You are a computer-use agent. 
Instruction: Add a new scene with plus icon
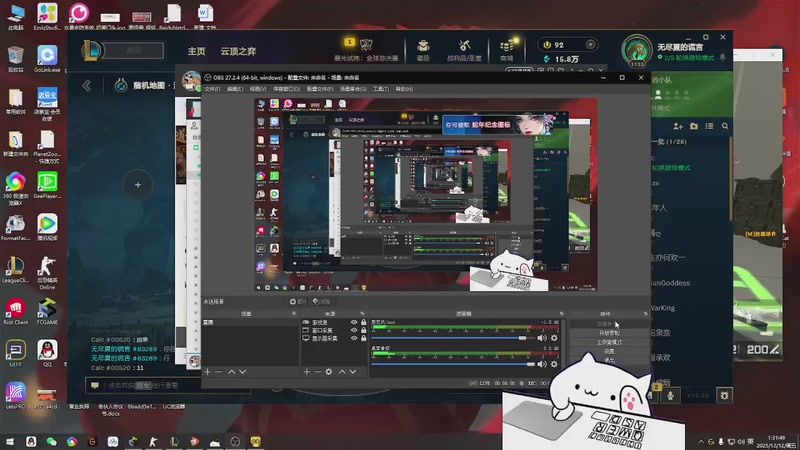207,372
